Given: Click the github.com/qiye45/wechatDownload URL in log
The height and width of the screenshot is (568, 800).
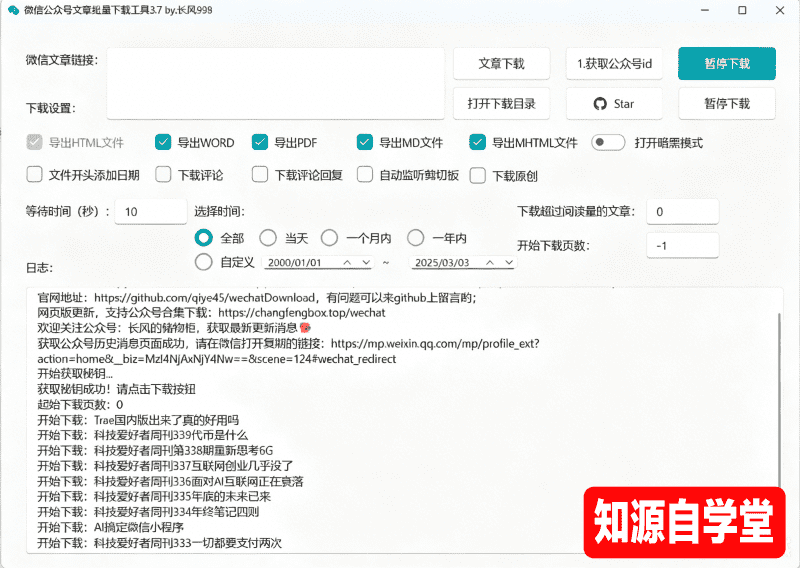Looking at the screenshot, I should point(205,298).
